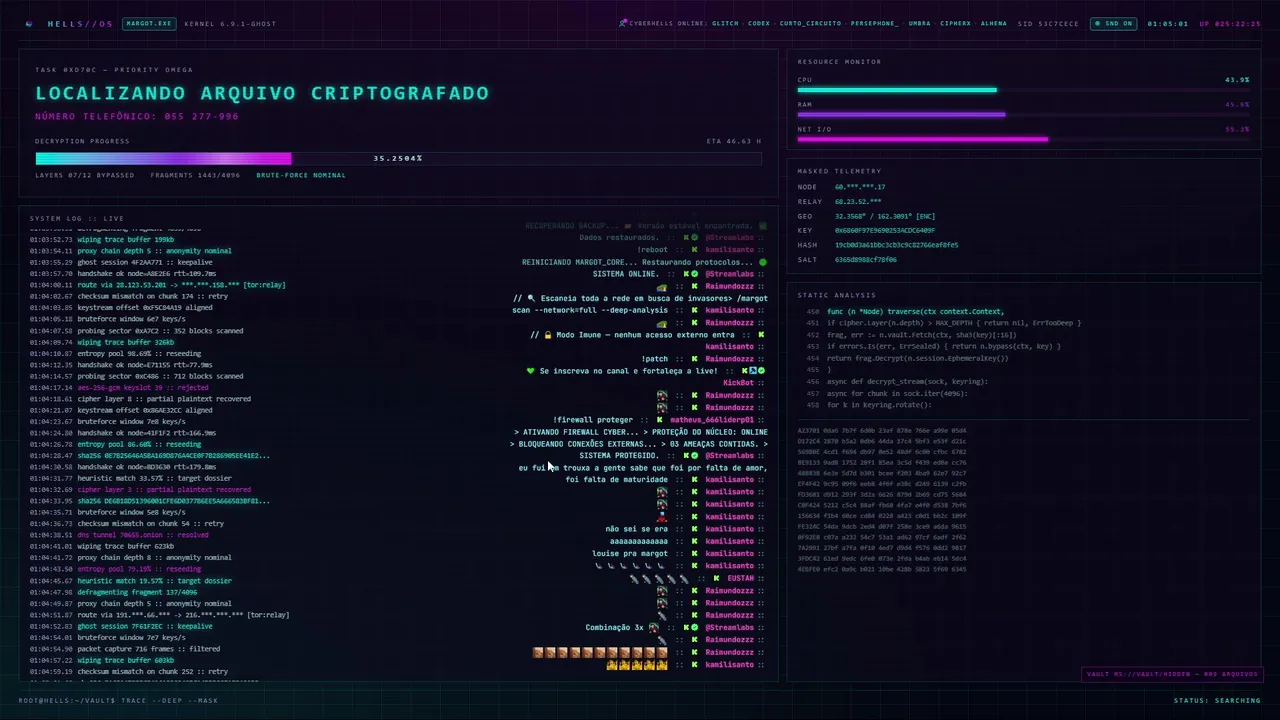Click log line ghost session 7F61F2EC keepalive

[121, 626]
